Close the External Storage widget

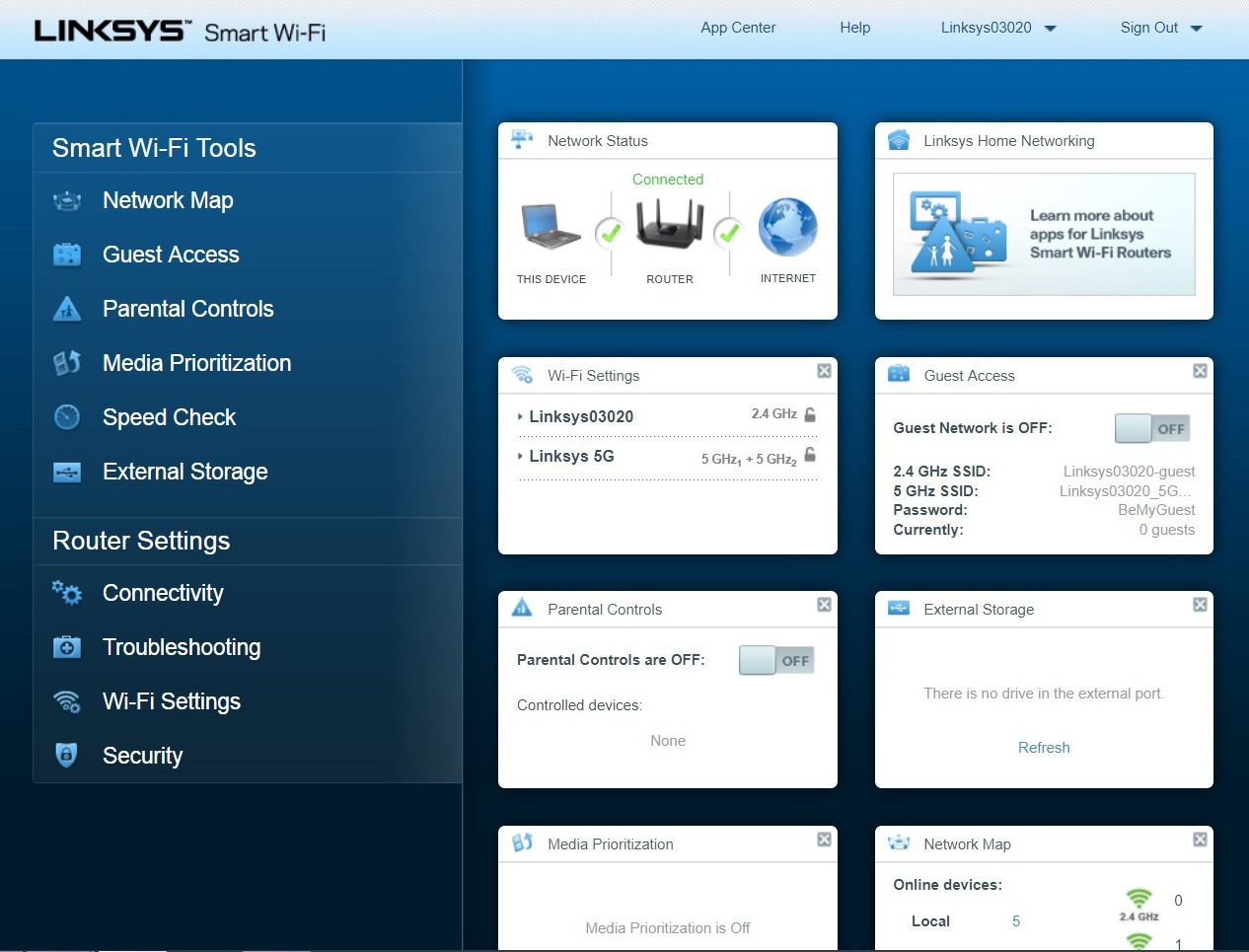pyautogui.click(x=1200, y=605)
